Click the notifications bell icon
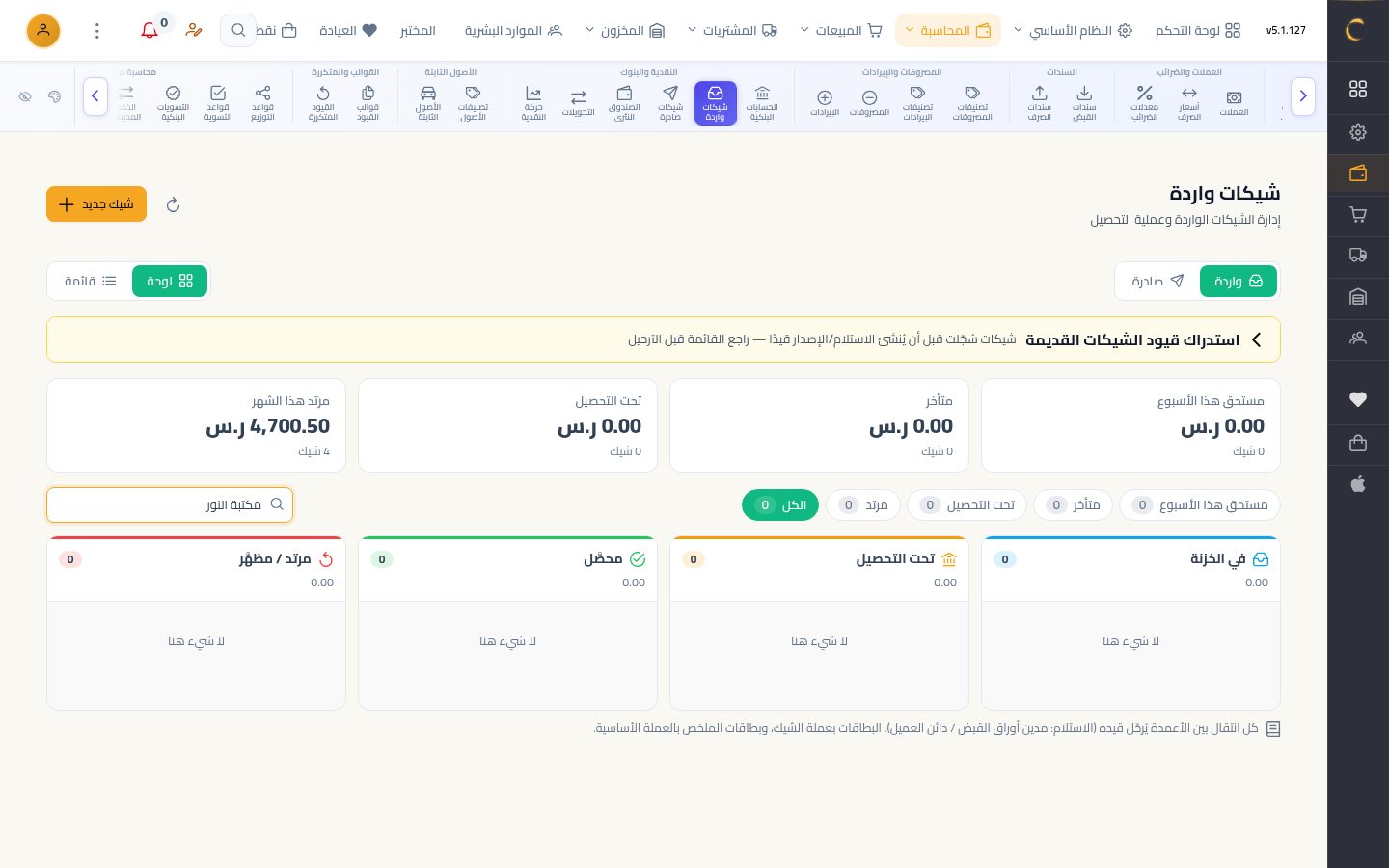 [150, 31]
